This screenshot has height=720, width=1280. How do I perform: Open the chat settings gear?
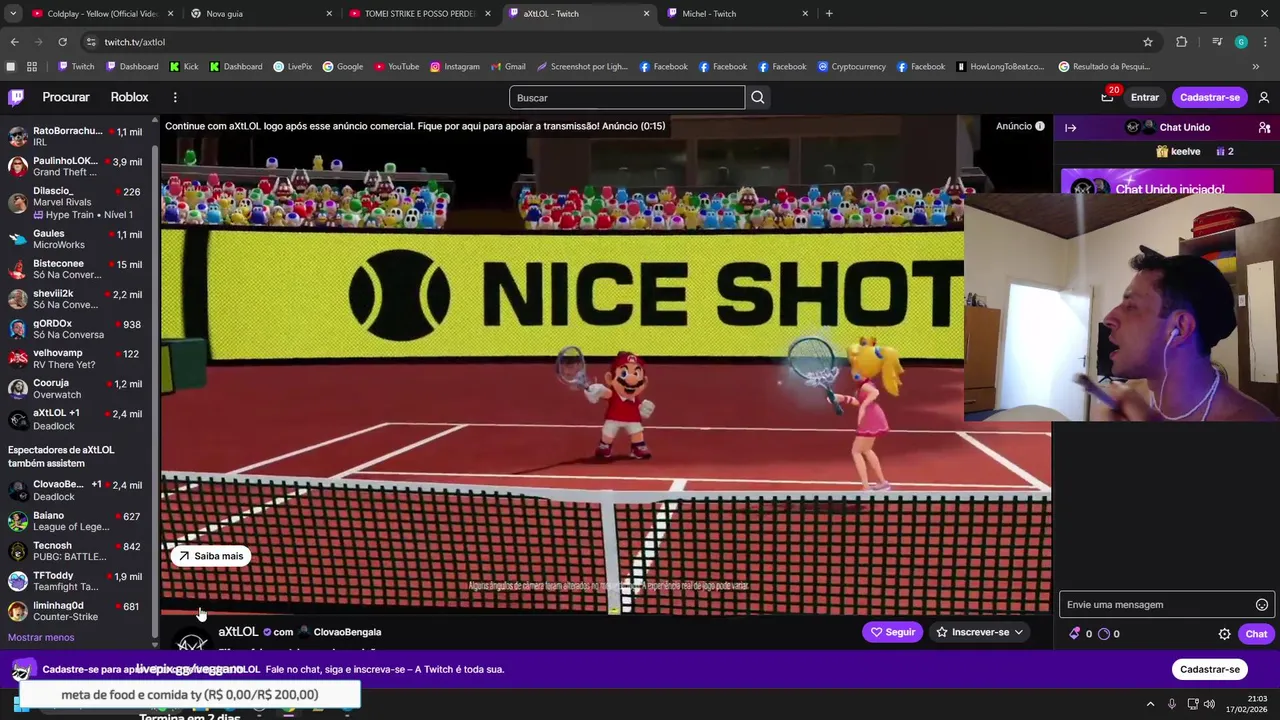click(1224, 634)
